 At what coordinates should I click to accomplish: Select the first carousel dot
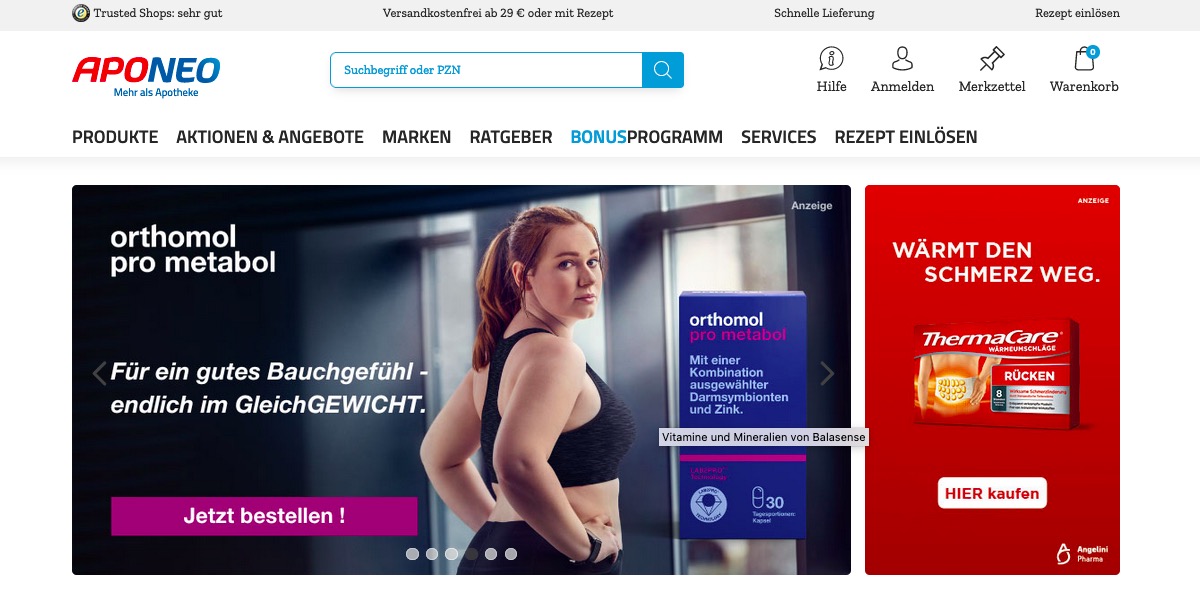[412, 553]
